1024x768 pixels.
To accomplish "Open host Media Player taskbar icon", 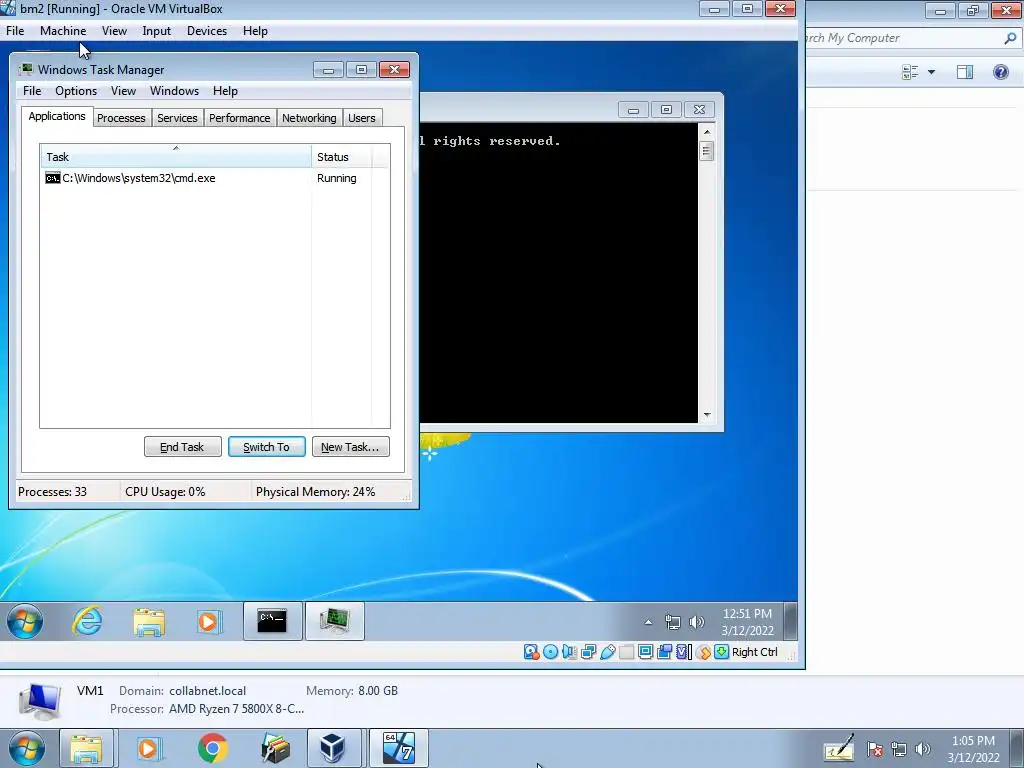I will [149, 748].
